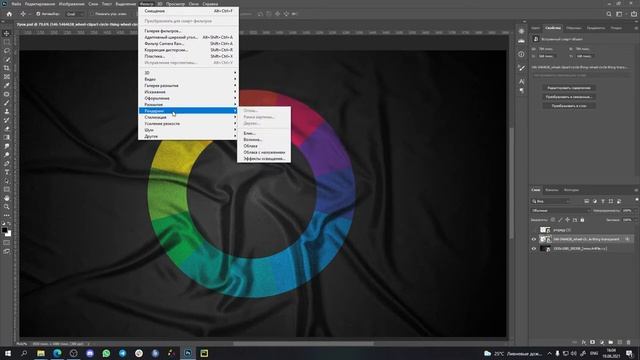This screenshot has height=360, width=640.
Task: Create new adjustment layer icon
Action: (602, 342)
